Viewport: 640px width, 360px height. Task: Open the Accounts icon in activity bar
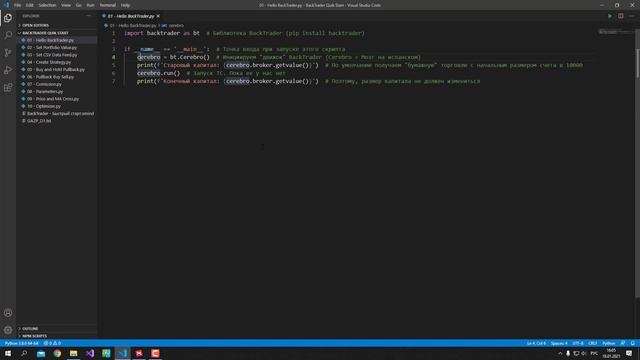click(8, 313)
